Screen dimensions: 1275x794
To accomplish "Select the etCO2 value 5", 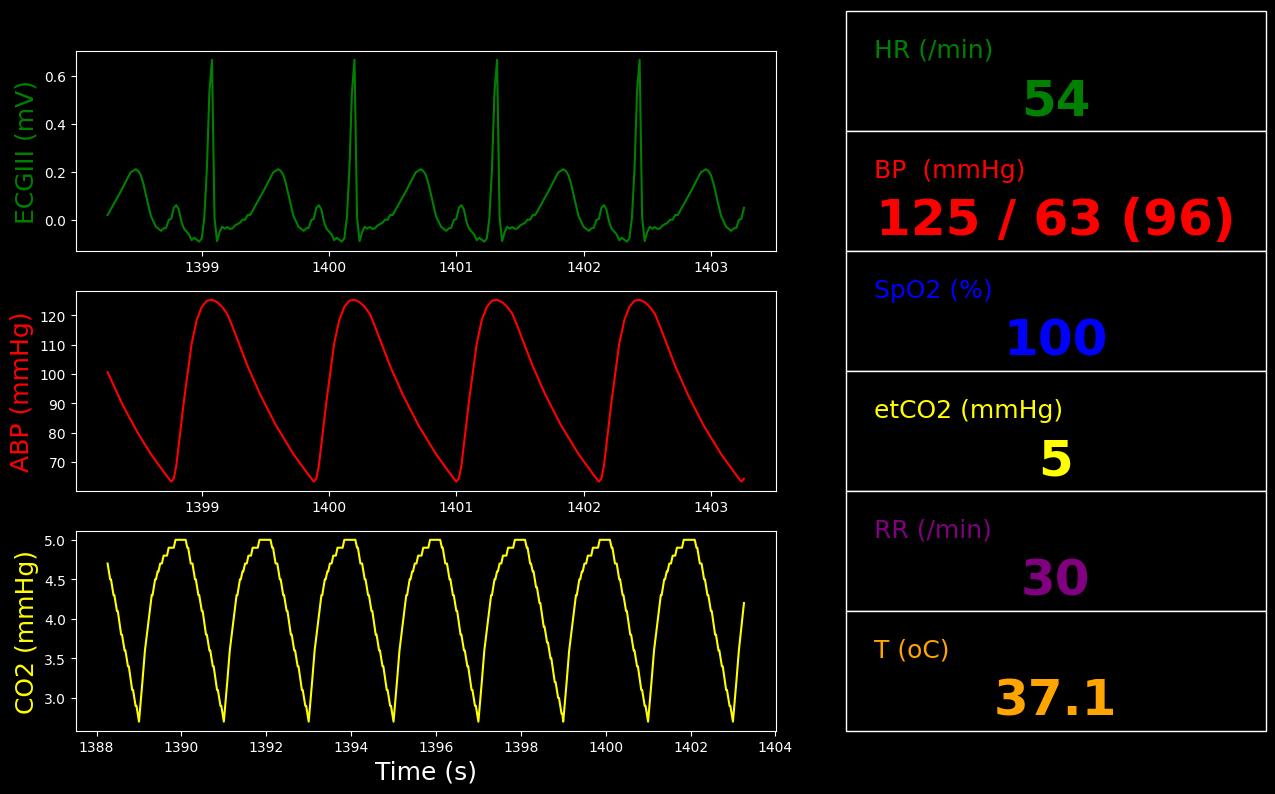I will pyautogui.click(x=1055, y=460).
